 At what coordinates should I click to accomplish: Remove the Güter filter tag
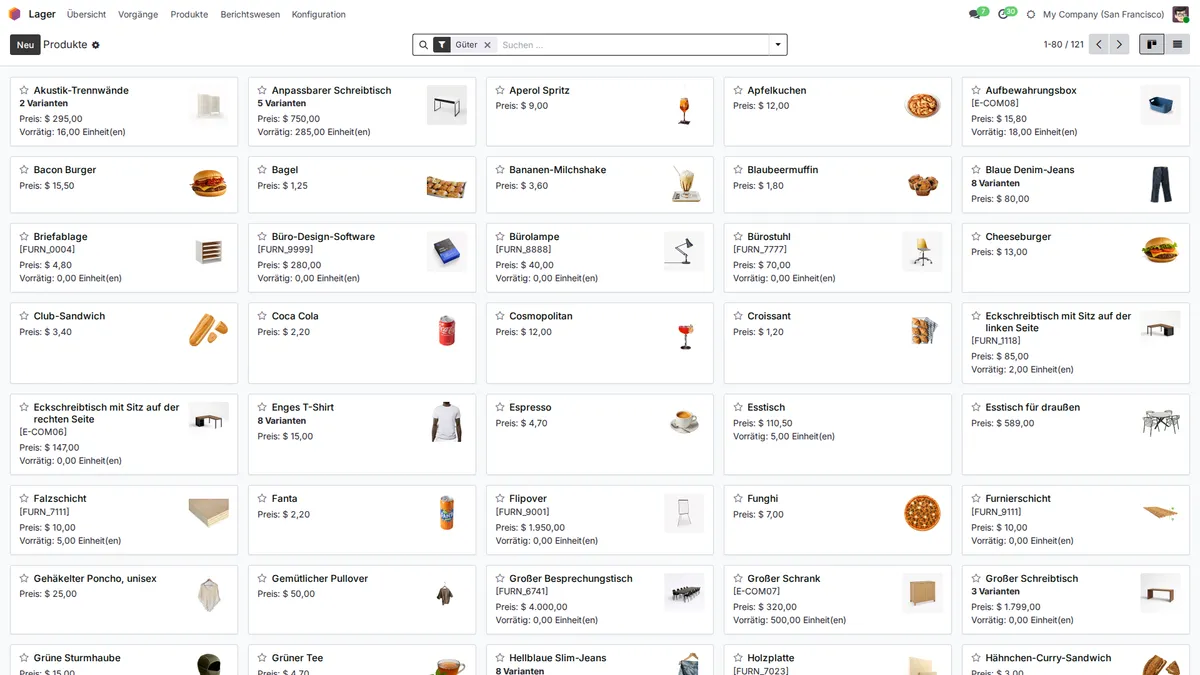click(488, 45)
